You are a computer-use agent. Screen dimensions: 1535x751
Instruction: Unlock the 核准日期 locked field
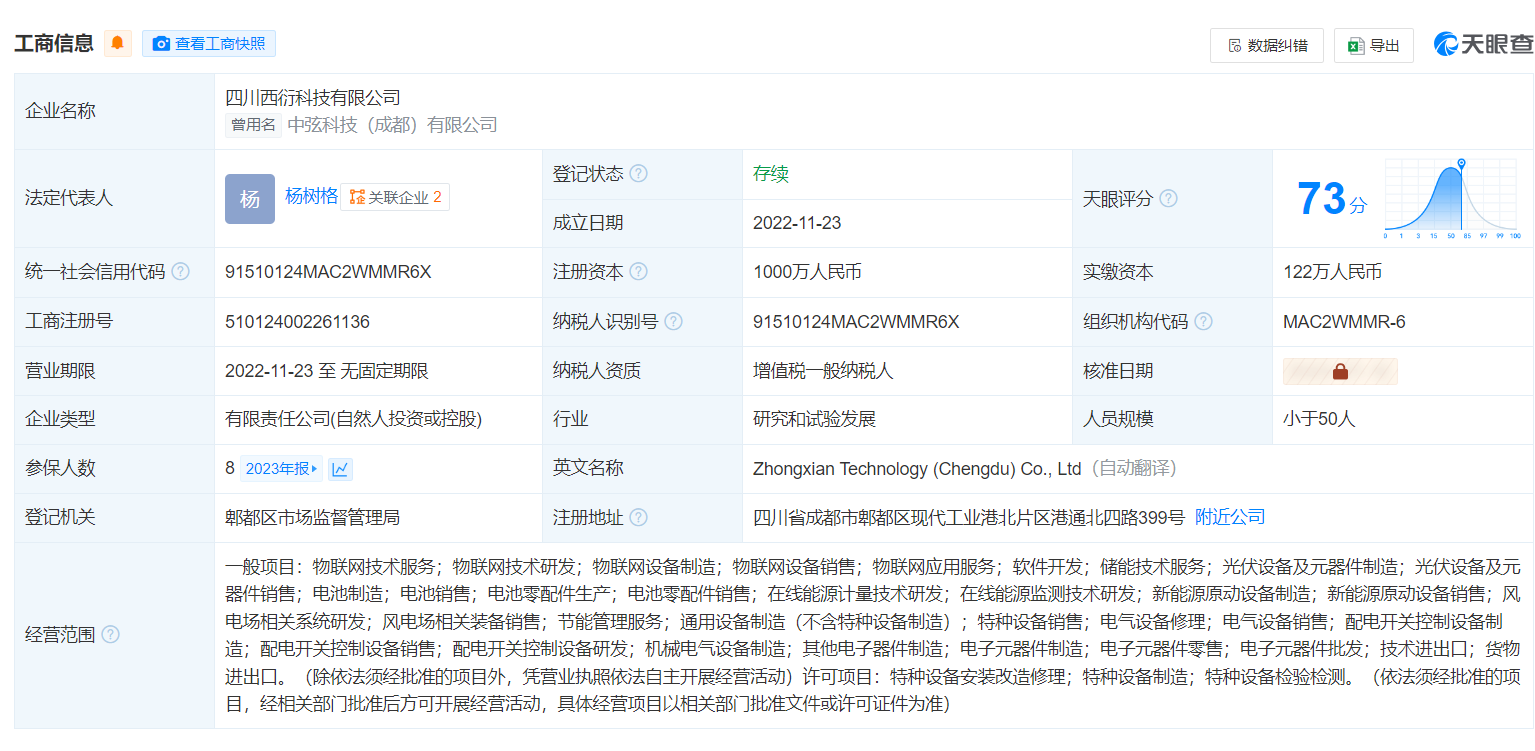click(x=1340, y=371)
